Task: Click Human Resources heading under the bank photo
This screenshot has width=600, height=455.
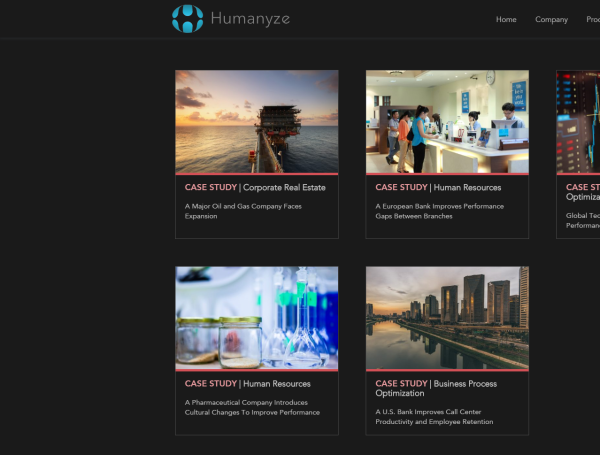Action: (x=438, y=187)
